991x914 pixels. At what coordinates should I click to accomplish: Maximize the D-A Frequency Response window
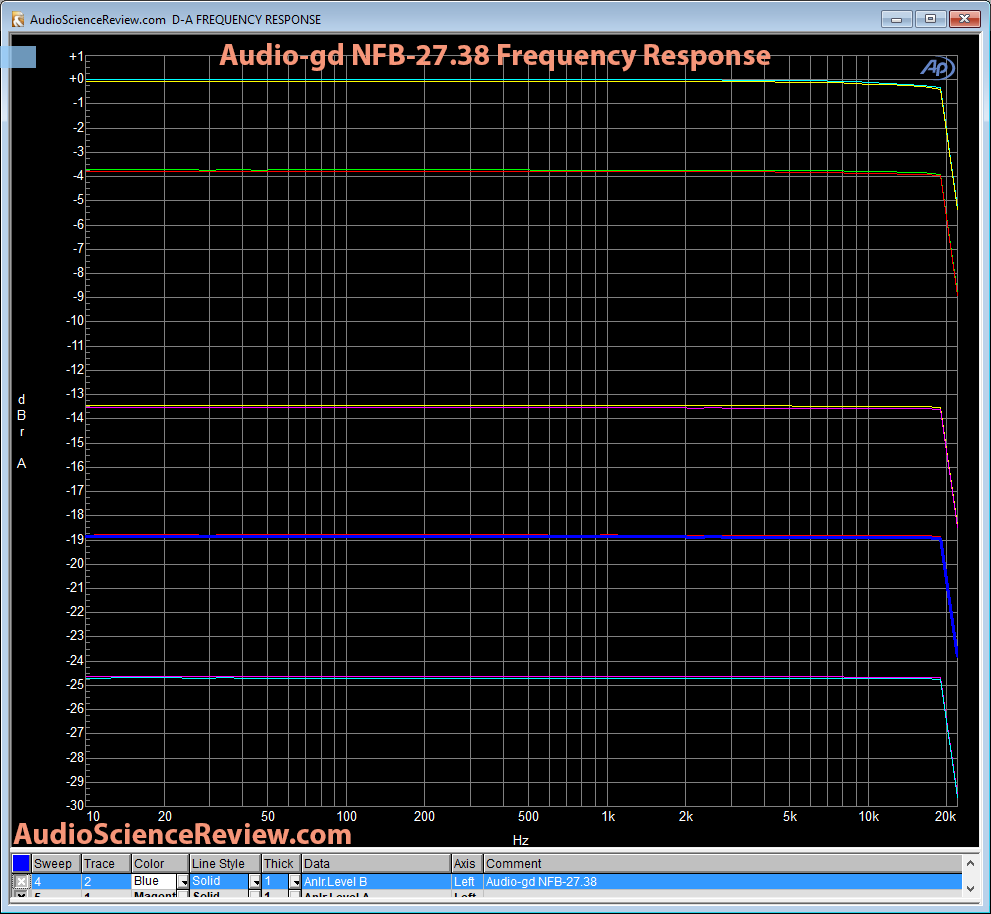pos(930,19)
